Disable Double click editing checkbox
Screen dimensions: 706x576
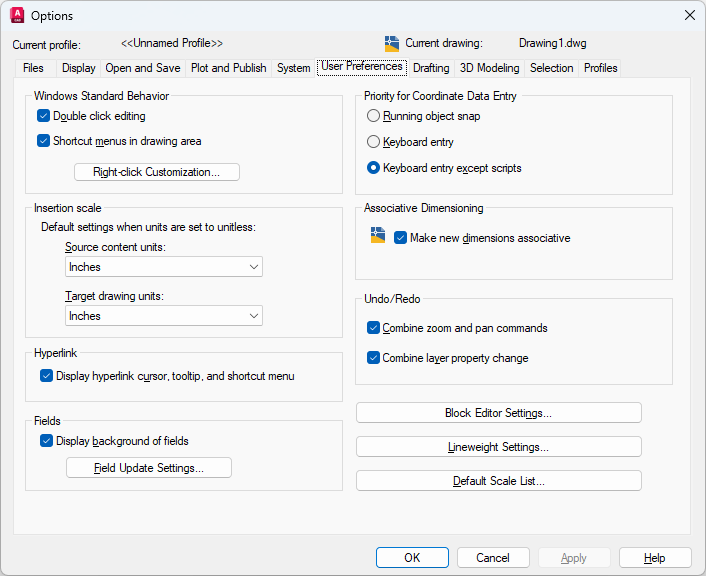click(x=44, y=116)
